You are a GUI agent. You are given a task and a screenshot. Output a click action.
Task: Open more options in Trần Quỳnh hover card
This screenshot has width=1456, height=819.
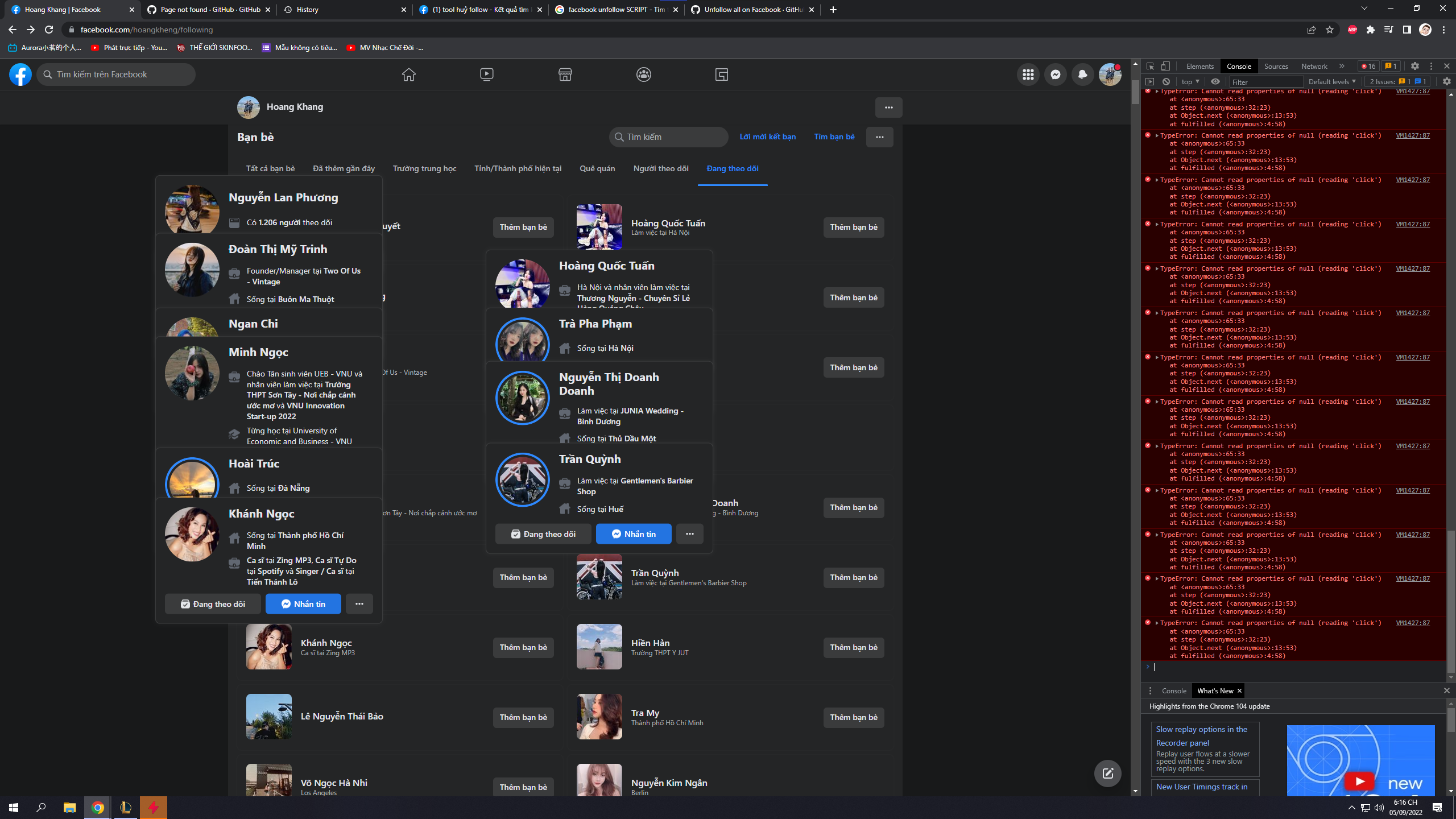[689, 534]
